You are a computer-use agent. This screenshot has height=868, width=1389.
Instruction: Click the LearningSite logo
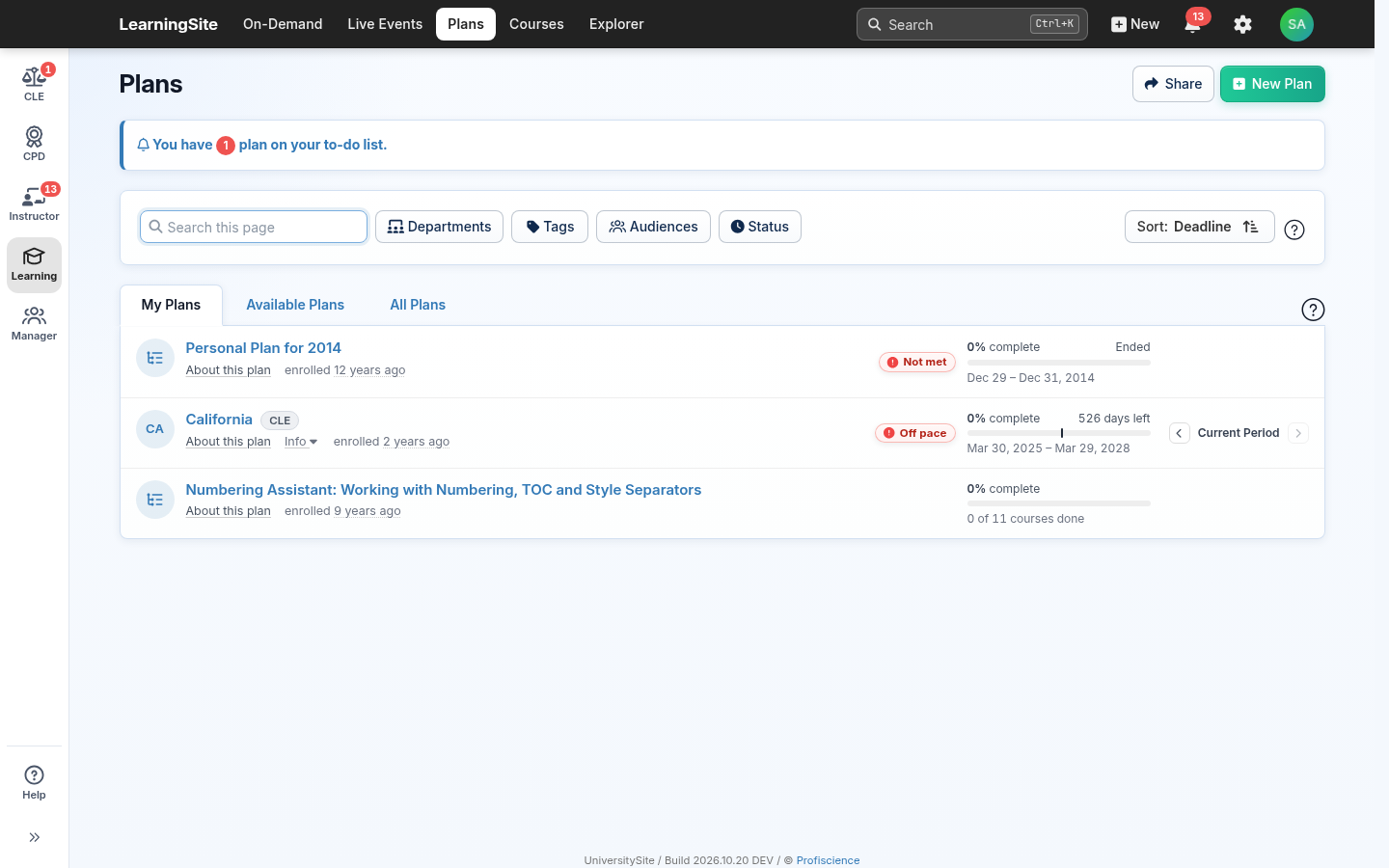(x=168, y=24)
